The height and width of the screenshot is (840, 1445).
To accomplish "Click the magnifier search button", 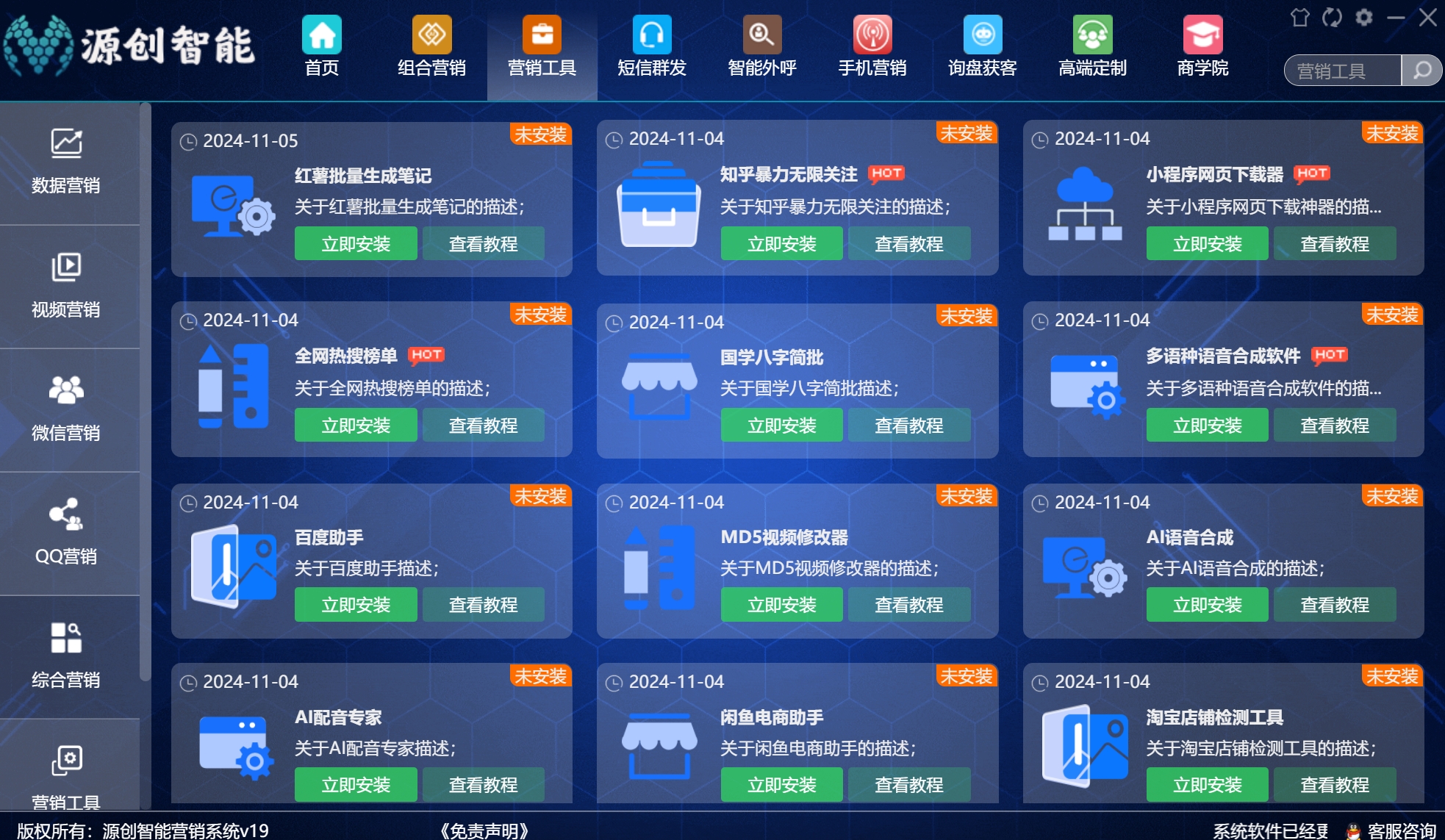I will pyautogui.click(x=1422, y=71).
